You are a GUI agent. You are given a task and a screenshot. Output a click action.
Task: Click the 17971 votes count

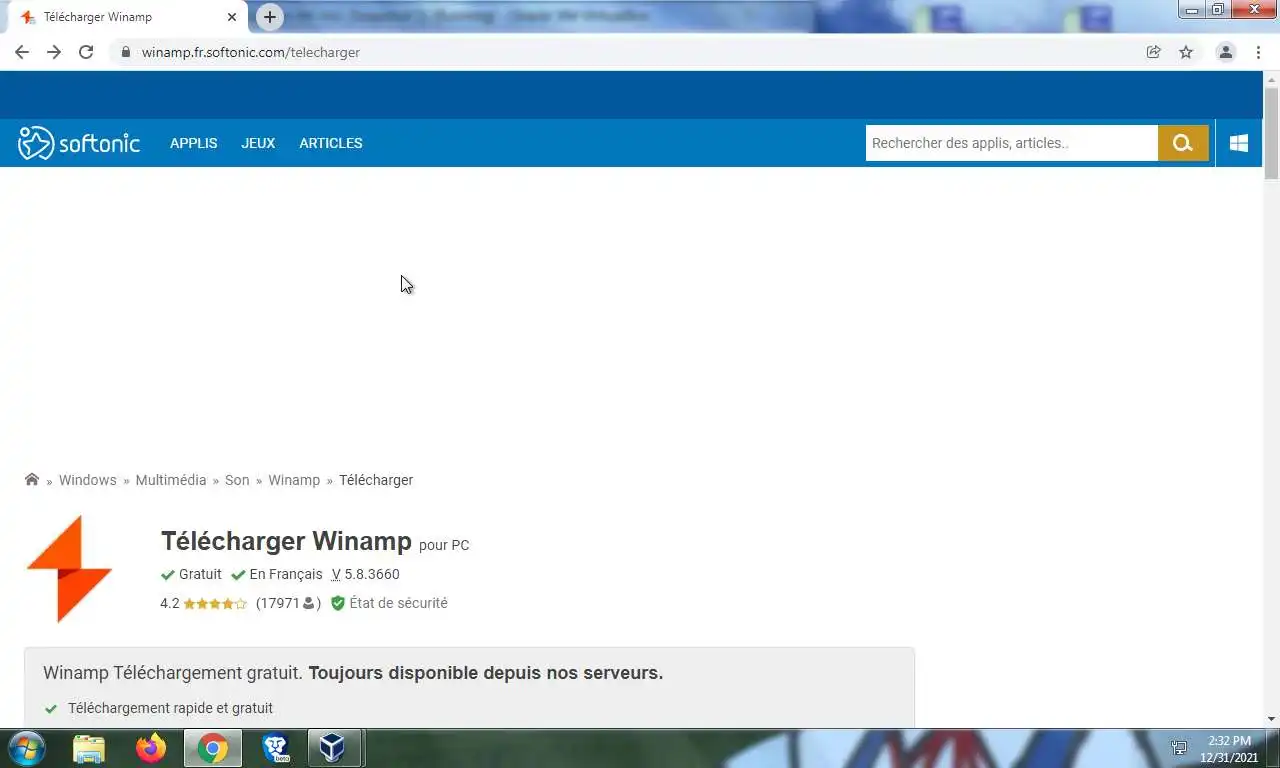point(278,603)
